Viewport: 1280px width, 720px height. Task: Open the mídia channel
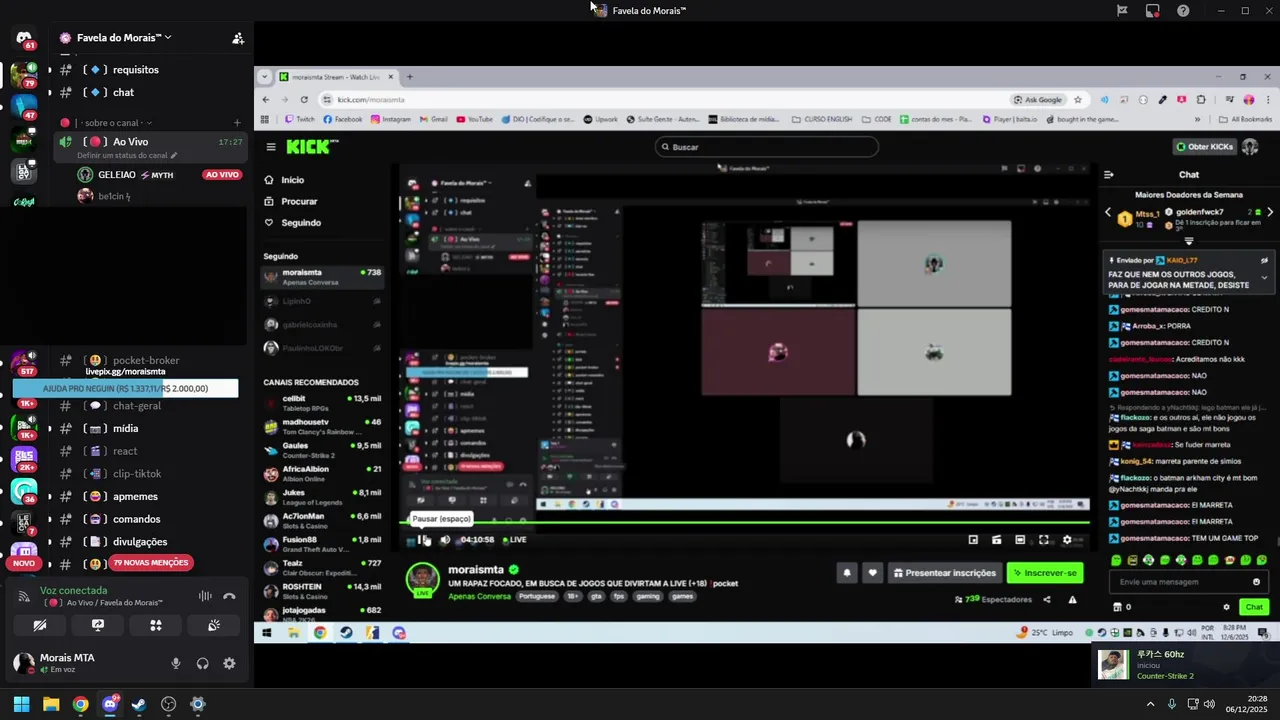point(150,428)
